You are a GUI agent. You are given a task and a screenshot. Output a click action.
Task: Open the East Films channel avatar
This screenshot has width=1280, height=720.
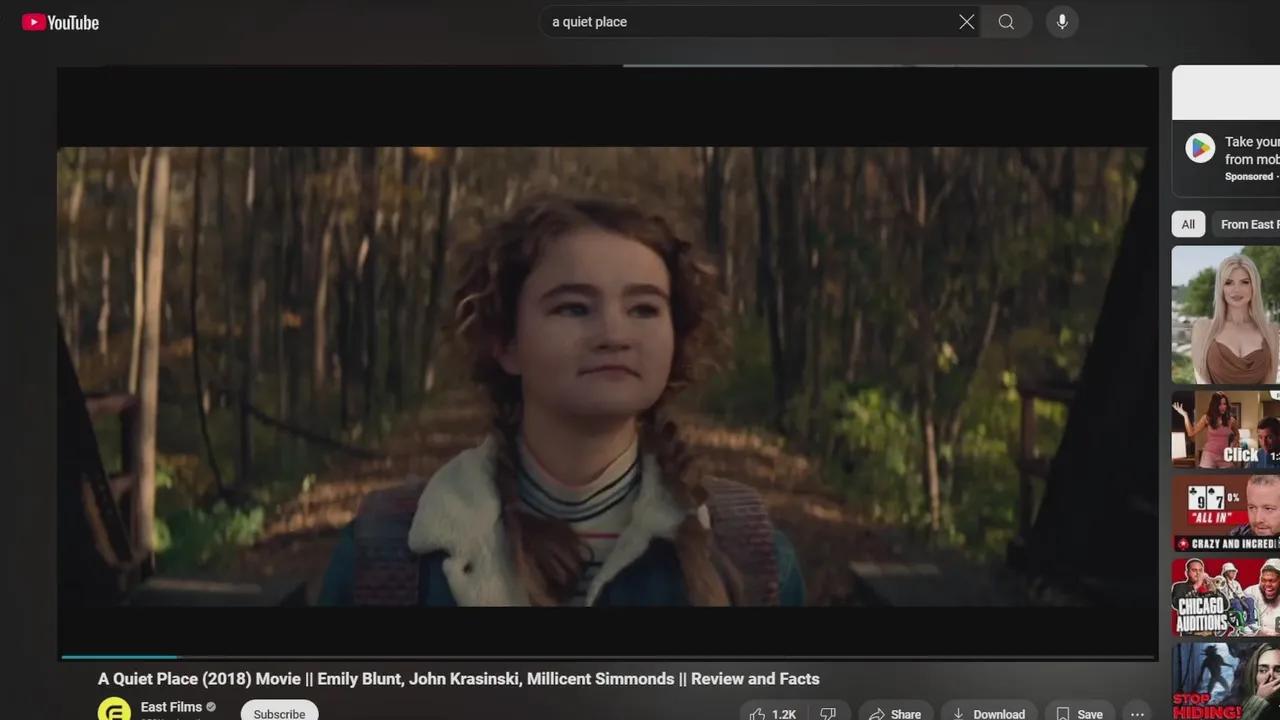pyautogui.click(x=114, y=709)
